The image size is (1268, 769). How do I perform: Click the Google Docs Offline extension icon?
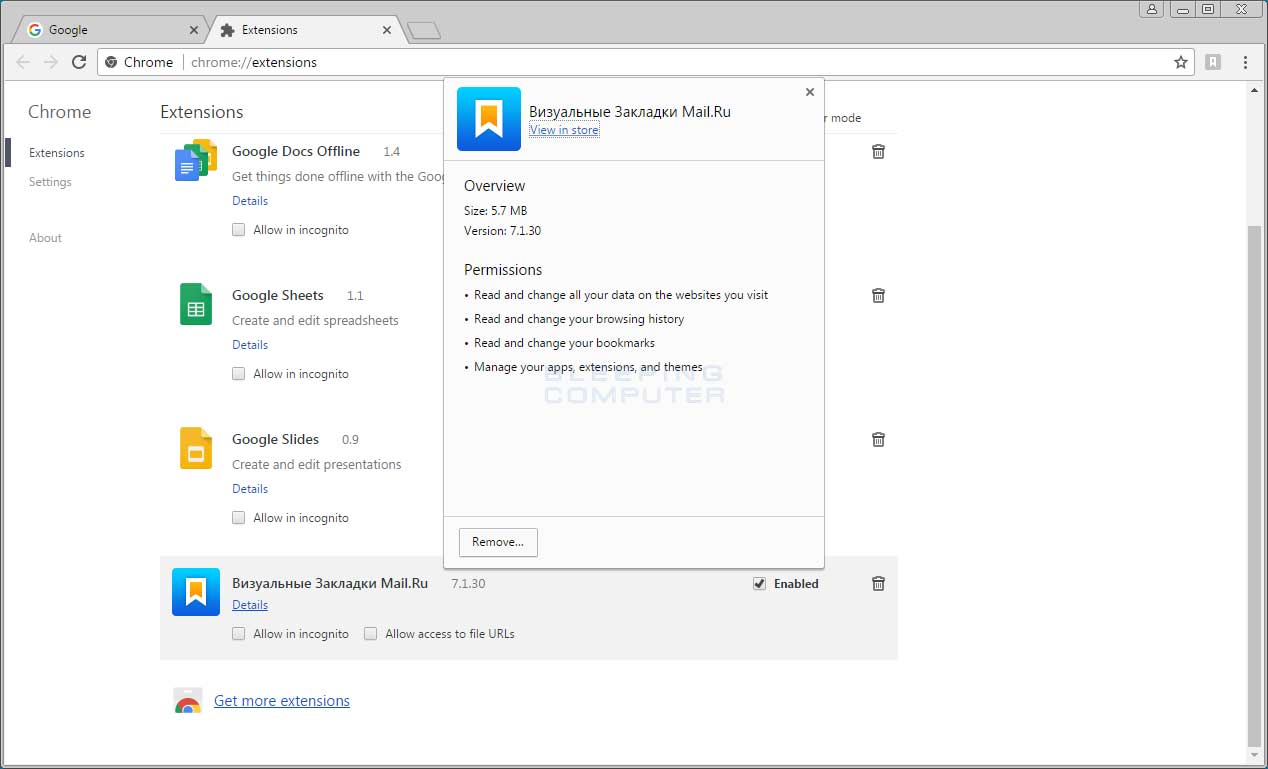click(194, 160)
